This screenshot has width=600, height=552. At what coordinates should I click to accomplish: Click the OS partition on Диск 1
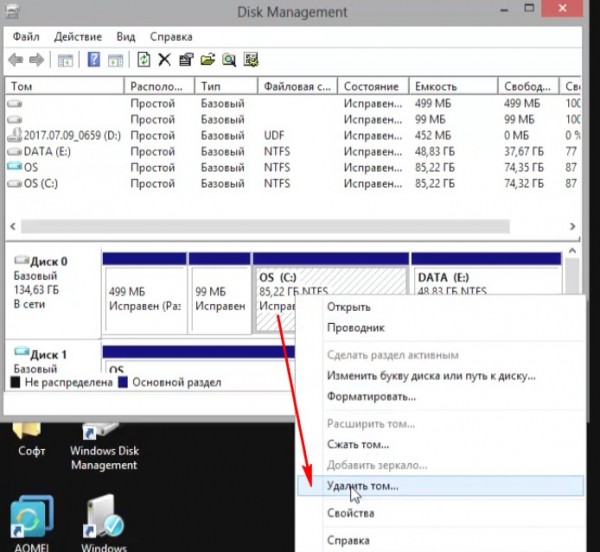(x=199, y=360)
